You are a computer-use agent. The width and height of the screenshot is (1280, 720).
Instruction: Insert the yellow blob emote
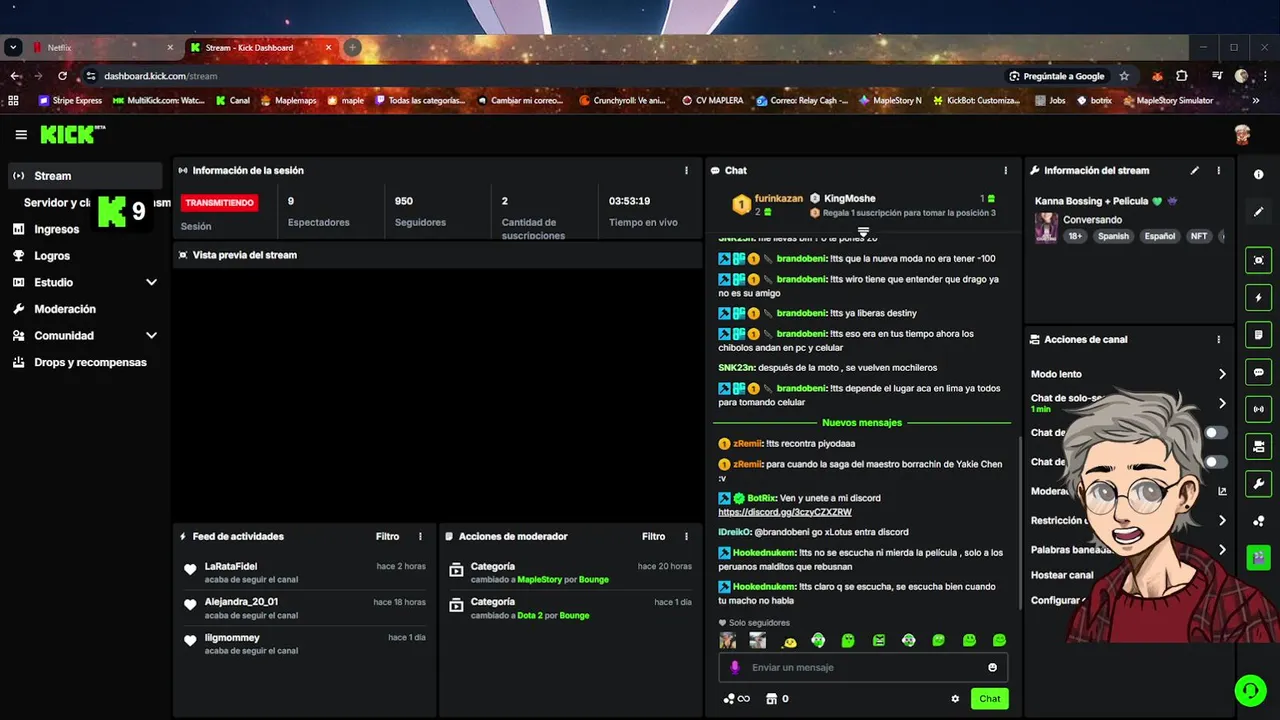[789, 641]
